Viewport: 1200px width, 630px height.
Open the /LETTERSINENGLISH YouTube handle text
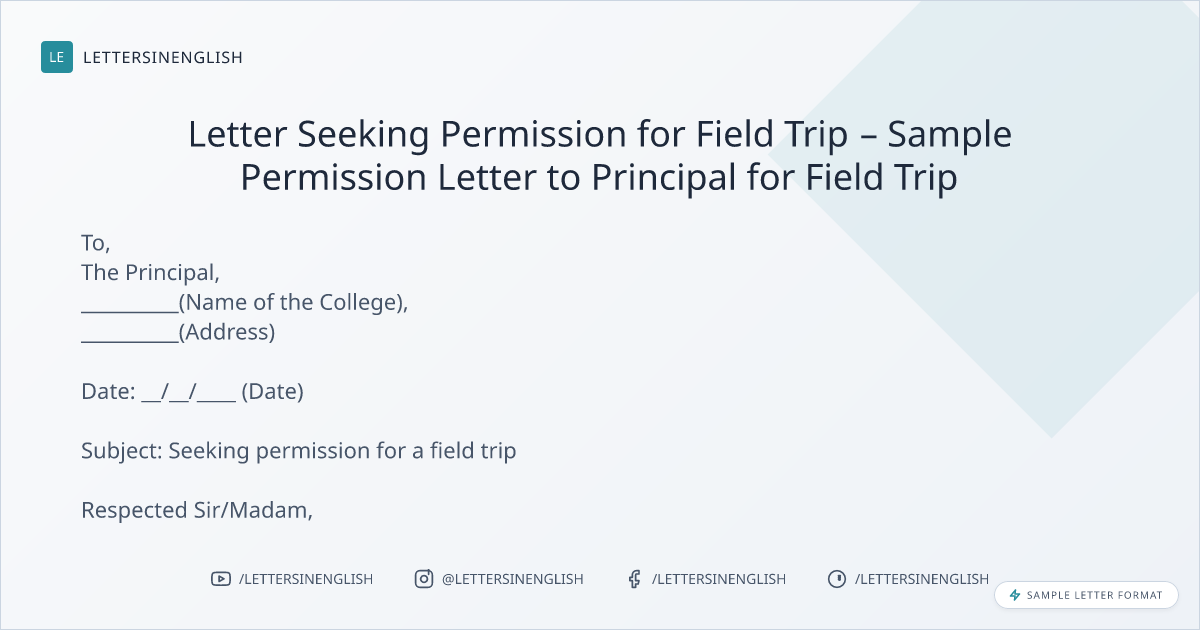pyautogui.click(x=306, y=579)
